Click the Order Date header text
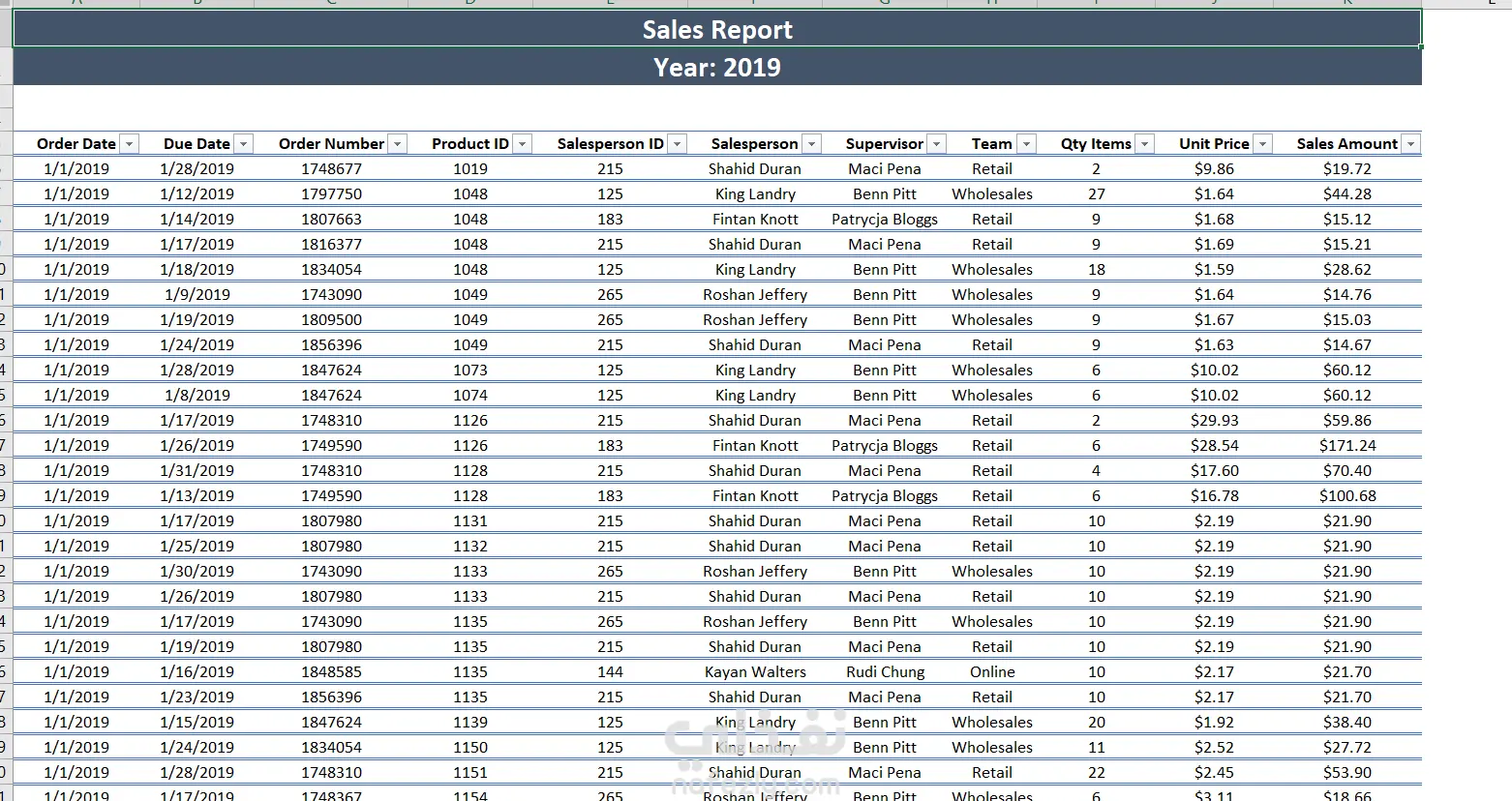Image resolution: width=1512 pixels, height=801 pixels. click(76, 143)
